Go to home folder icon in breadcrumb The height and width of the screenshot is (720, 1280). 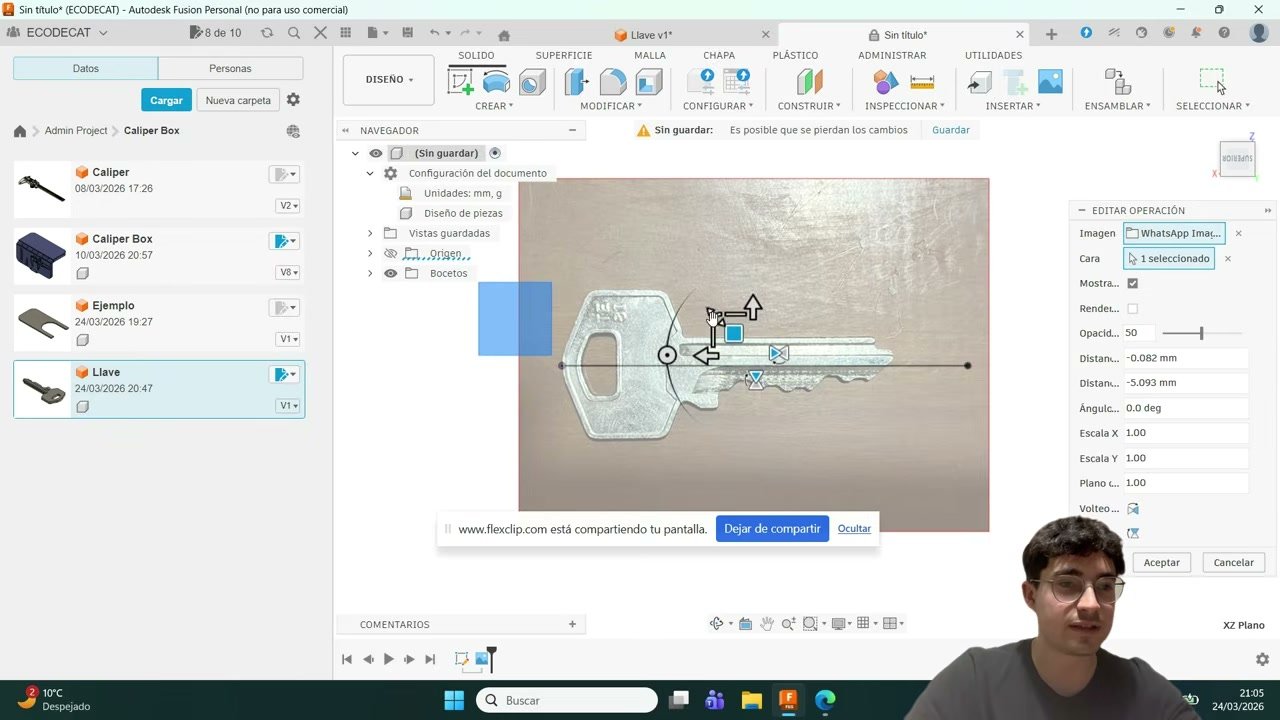point(20,131)
